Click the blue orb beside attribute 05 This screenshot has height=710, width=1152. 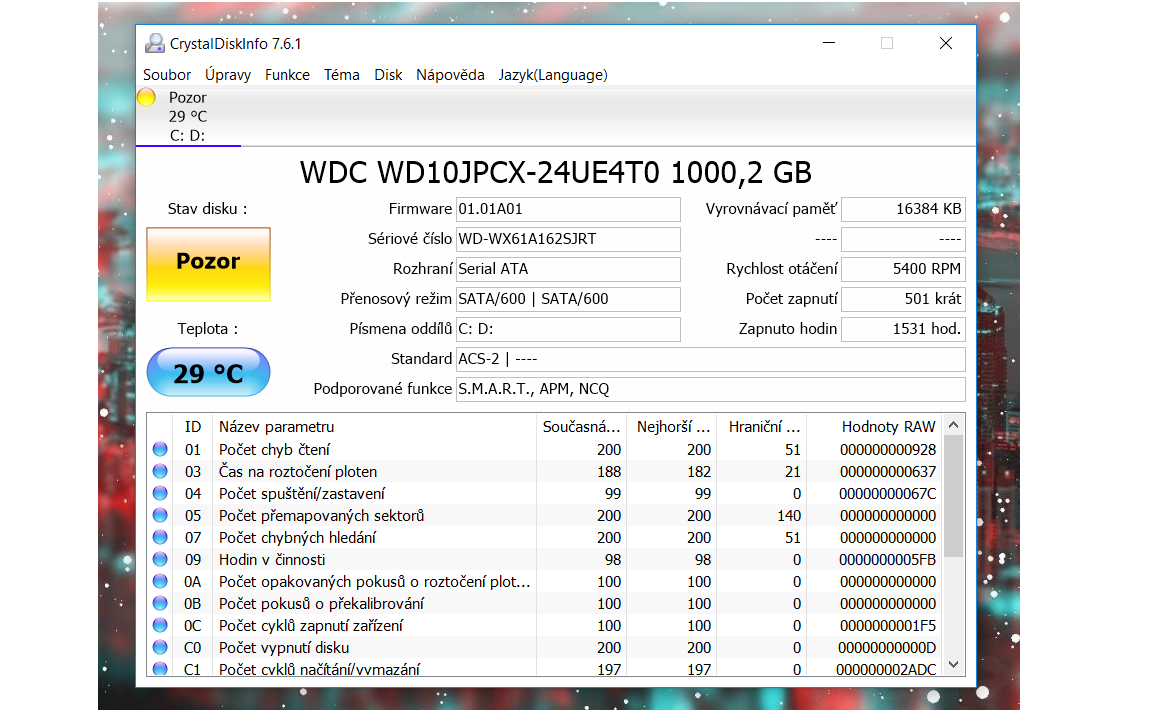[x=160, y=516]
